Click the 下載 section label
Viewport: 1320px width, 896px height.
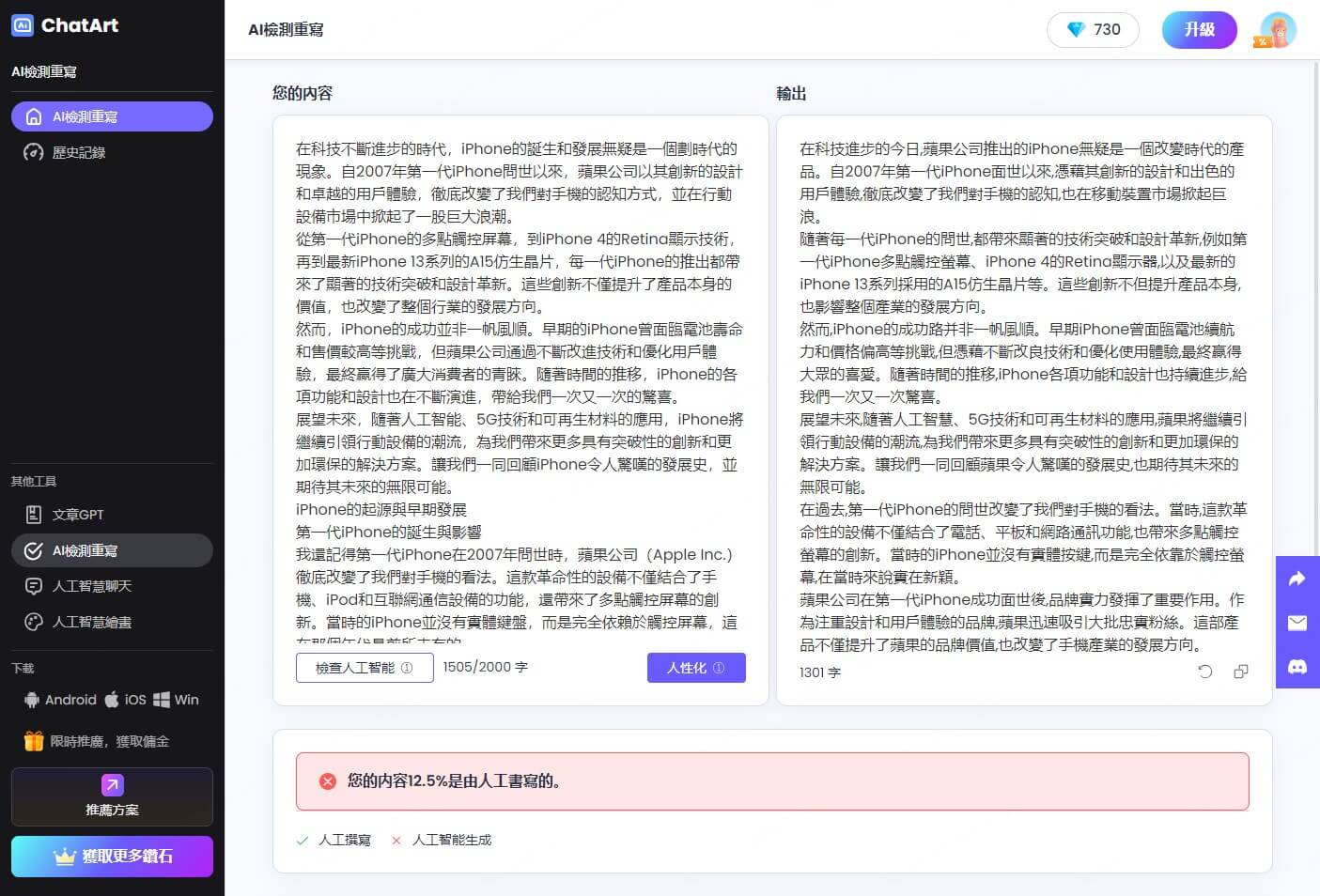point(23,668)
